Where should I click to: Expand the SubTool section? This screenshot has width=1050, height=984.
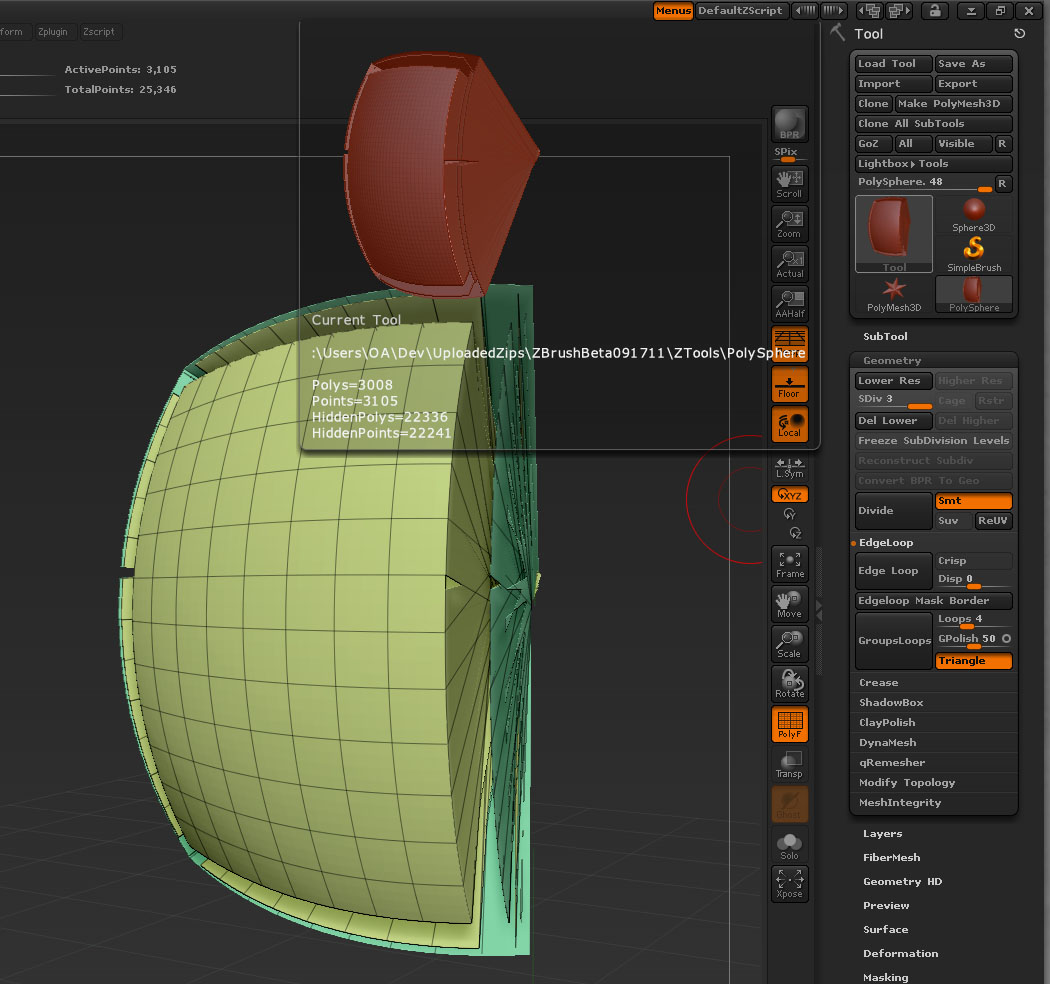click(885, 337)
